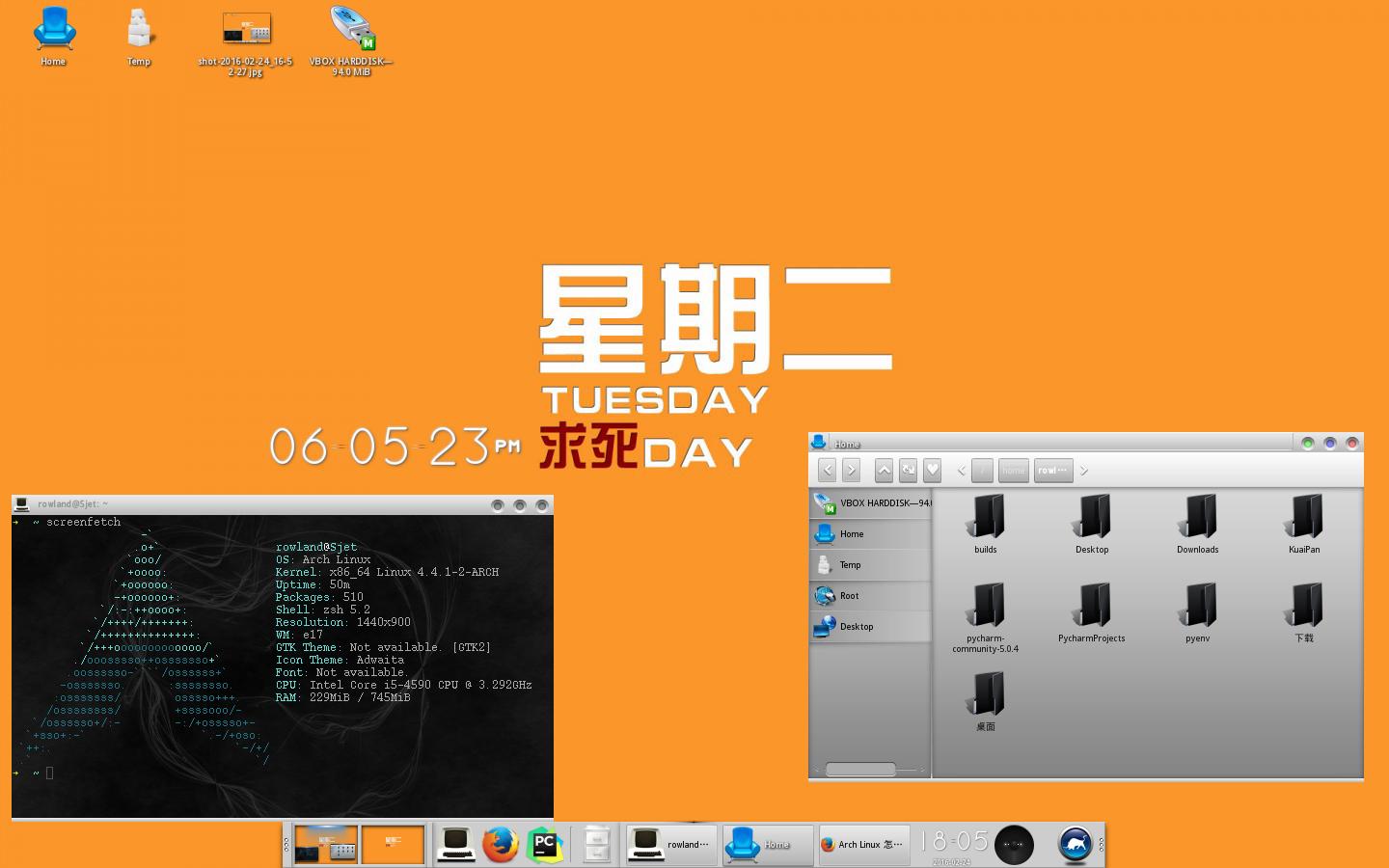The height and width of the screenshot is (868, 1389).
Task: Click the Home window top-hat menu icon
Action: pyautogui.click(x=819, y=442)
